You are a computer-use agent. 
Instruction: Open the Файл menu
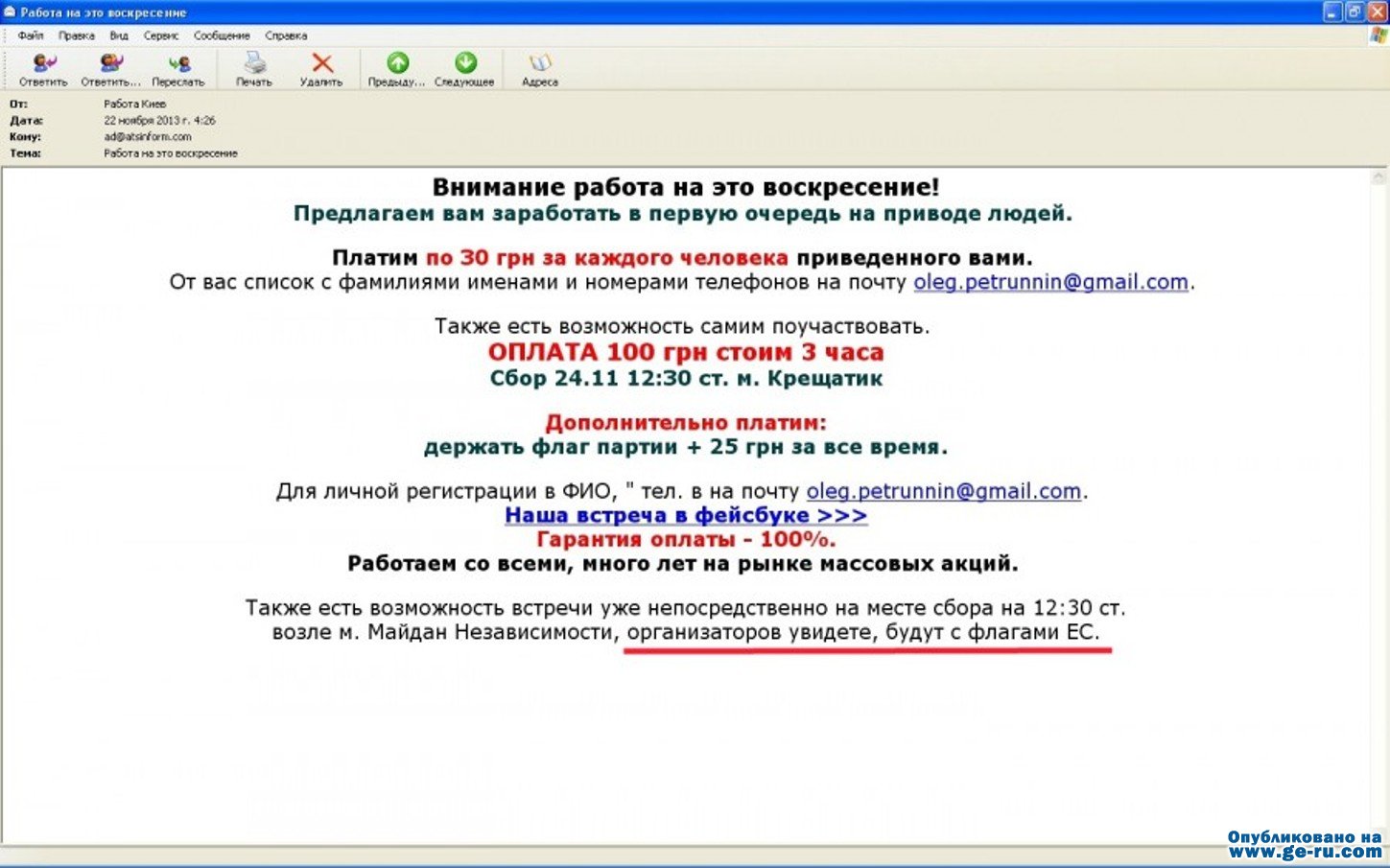pos(30,35)
